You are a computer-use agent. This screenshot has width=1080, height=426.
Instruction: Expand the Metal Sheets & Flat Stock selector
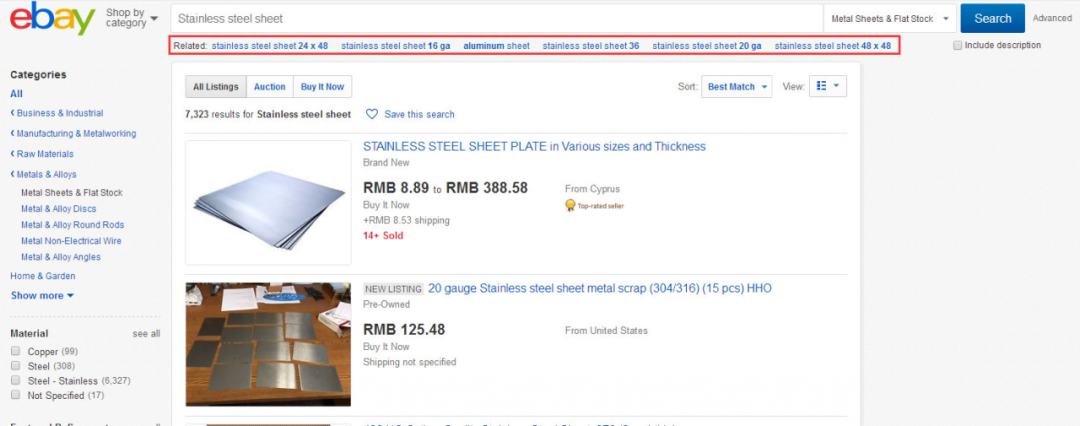tap(889, 19)
